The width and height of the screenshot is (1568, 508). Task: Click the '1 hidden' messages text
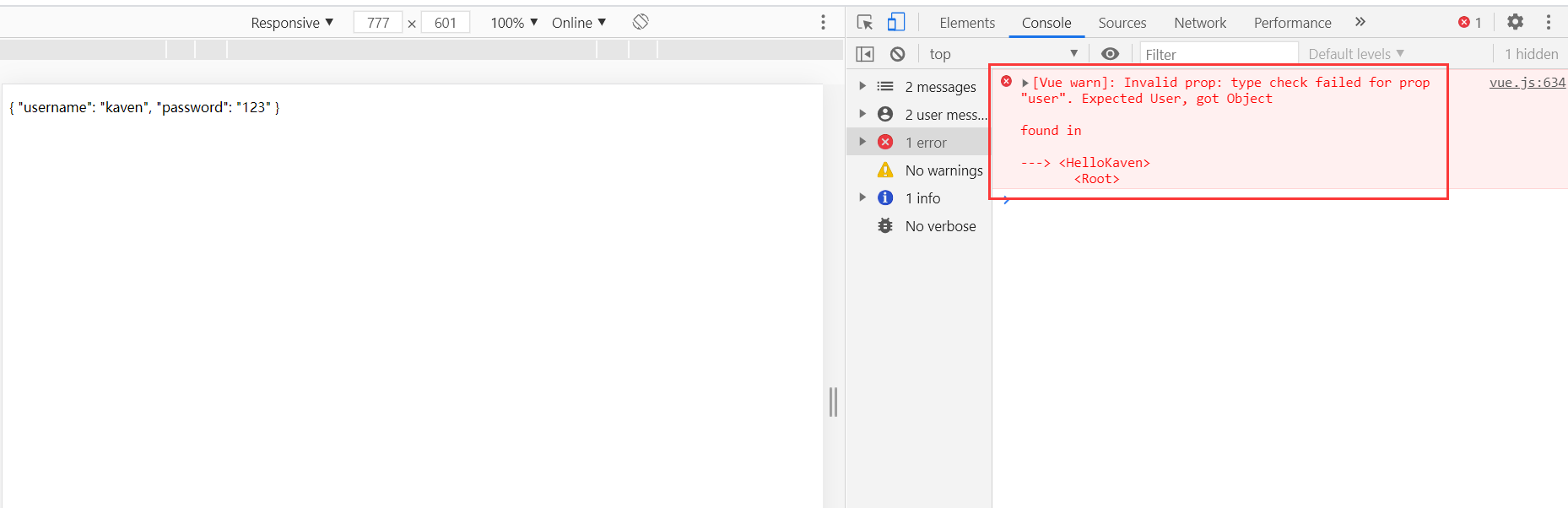1531,54
